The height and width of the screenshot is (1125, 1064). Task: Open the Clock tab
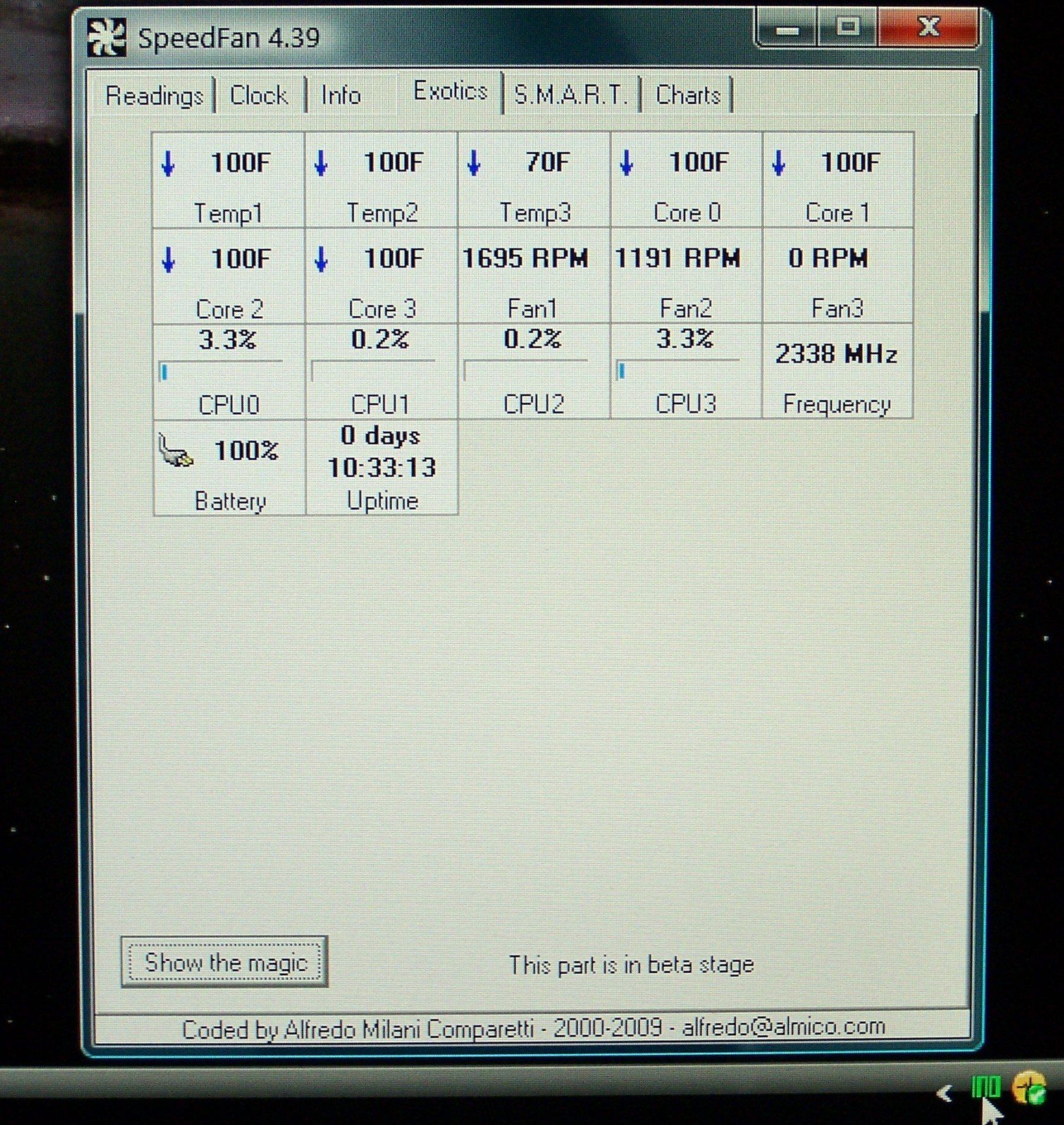tap(259, 96)
